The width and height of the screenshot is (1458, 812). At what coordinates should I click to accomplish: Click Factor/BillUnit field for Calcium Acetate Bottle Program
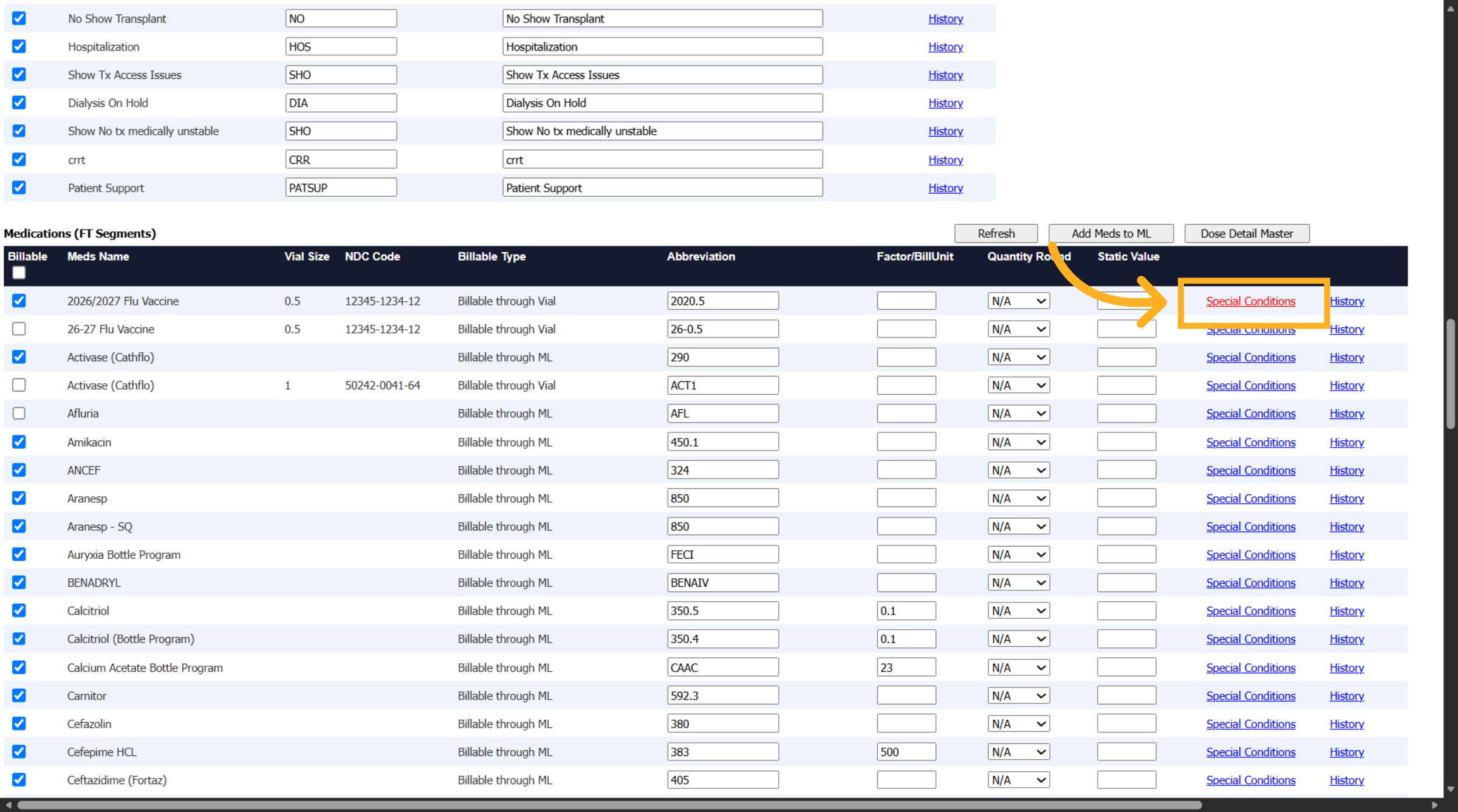tap(906, 667)
